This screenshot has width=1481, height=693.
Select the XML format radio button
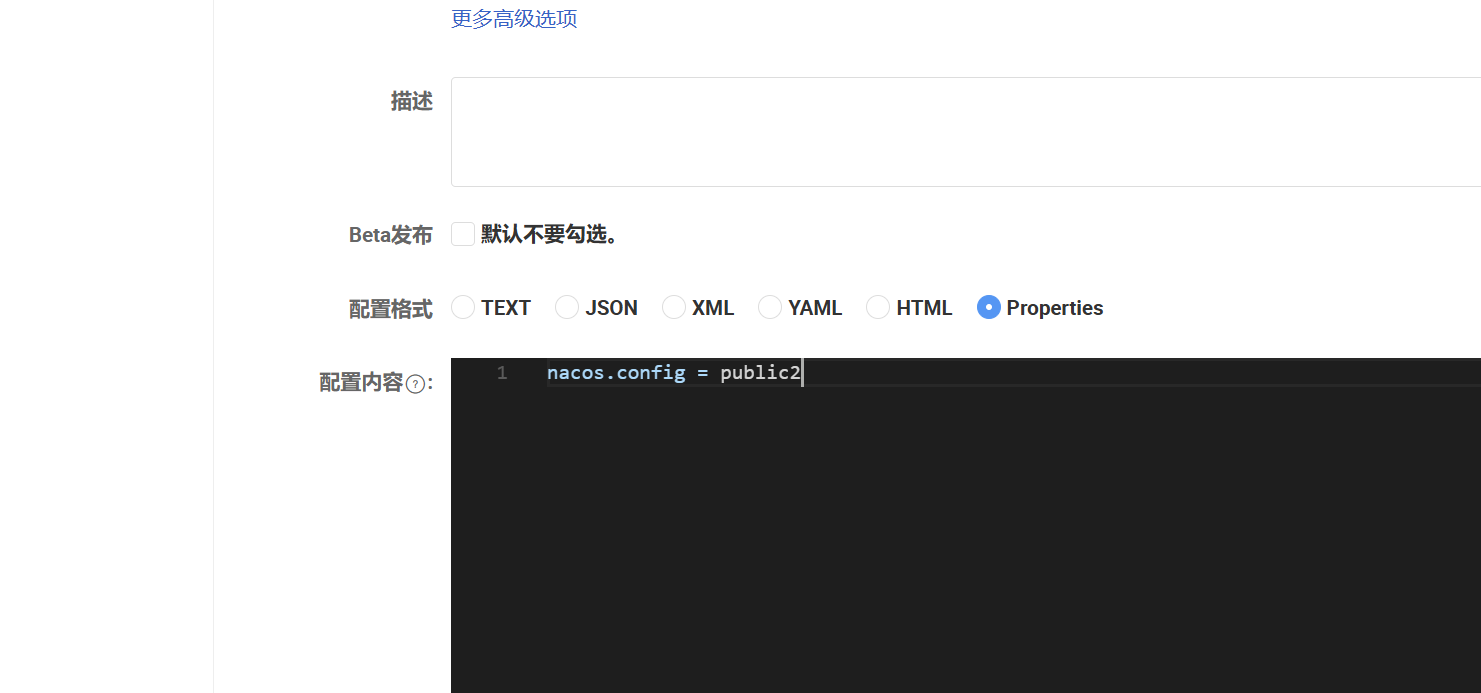point(674,307)
